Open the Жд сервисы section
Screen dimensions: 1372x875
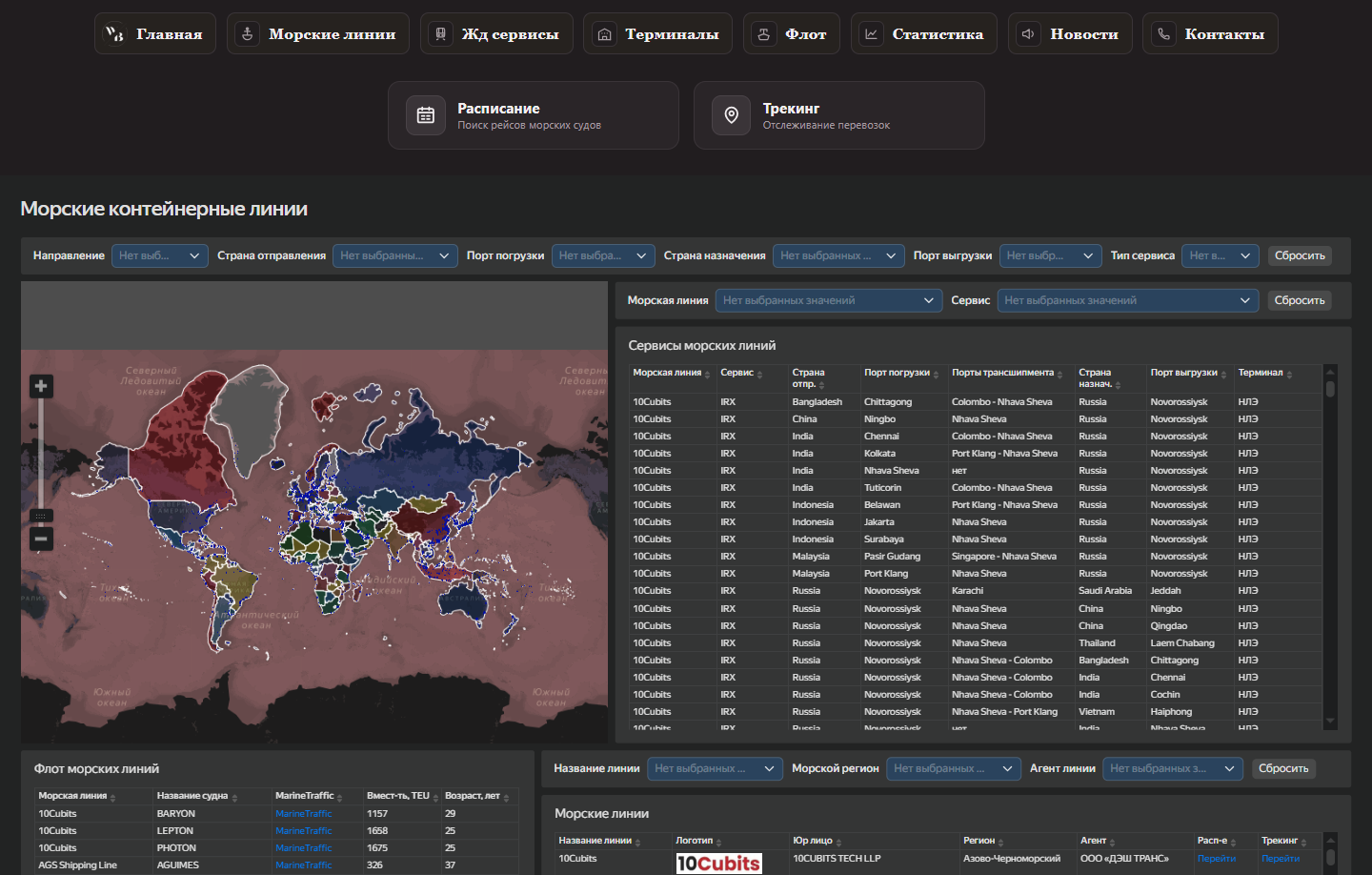[496, 33]
